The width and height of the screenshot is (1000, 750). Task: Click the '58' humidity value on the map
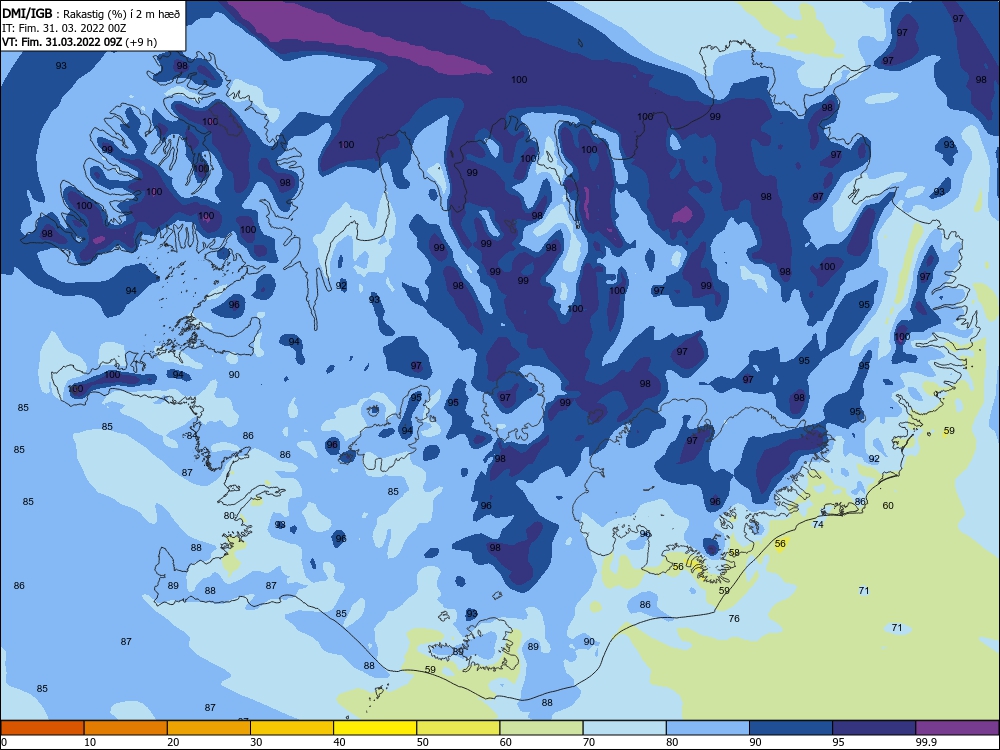[x=734, y=553]
